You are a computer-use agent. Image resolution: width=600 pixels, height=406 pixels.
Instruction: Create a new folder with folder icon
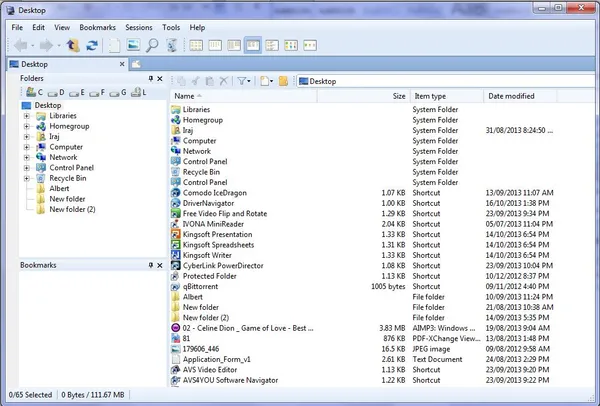(283, 81)
